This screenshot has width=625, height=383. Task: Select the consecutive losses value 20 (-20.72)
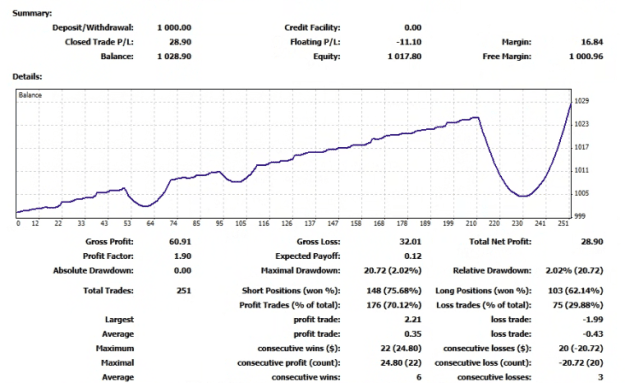coord(581,348)
